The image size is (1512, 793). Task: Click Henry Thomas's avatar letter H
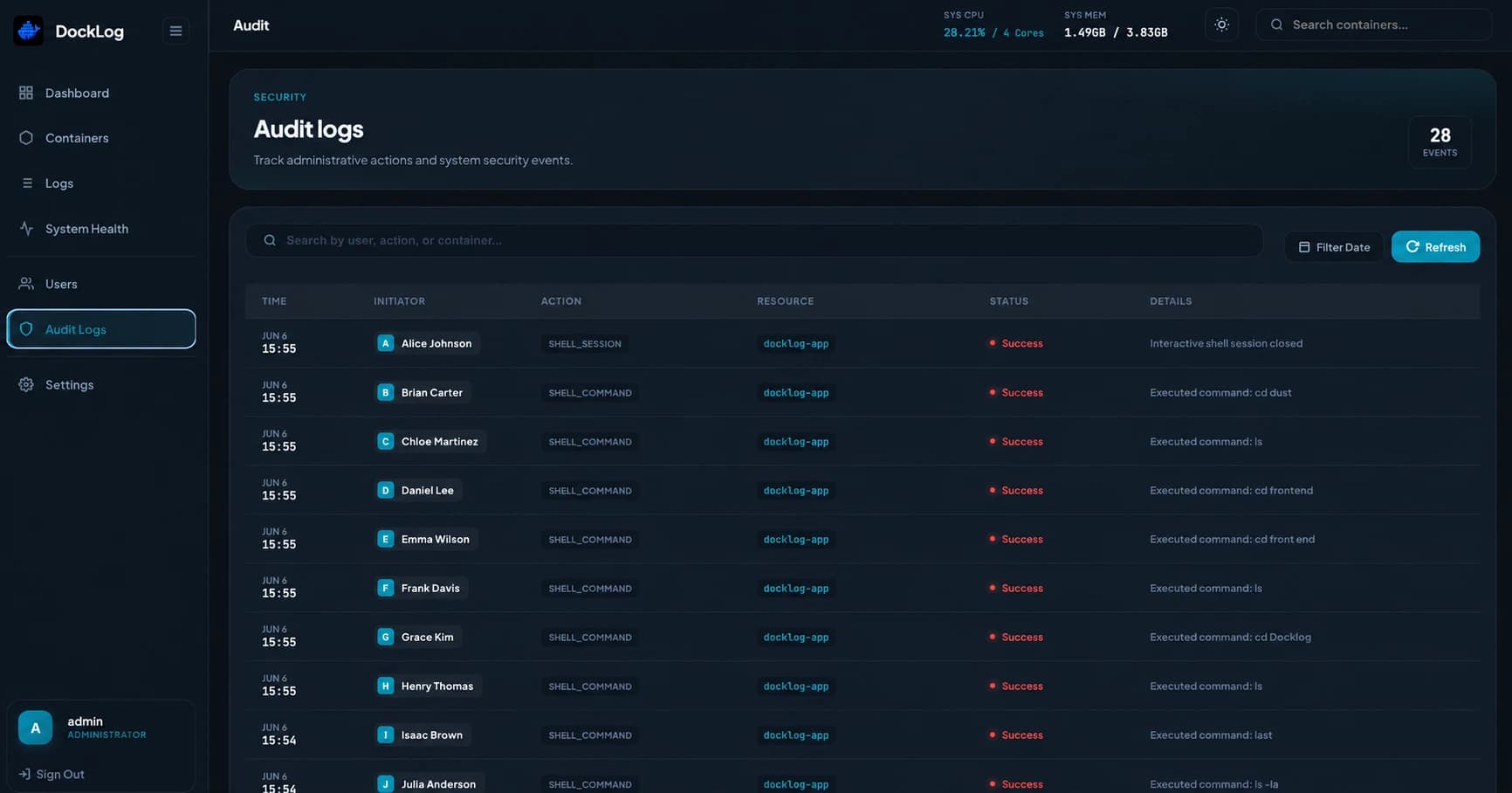pos(385,686)
